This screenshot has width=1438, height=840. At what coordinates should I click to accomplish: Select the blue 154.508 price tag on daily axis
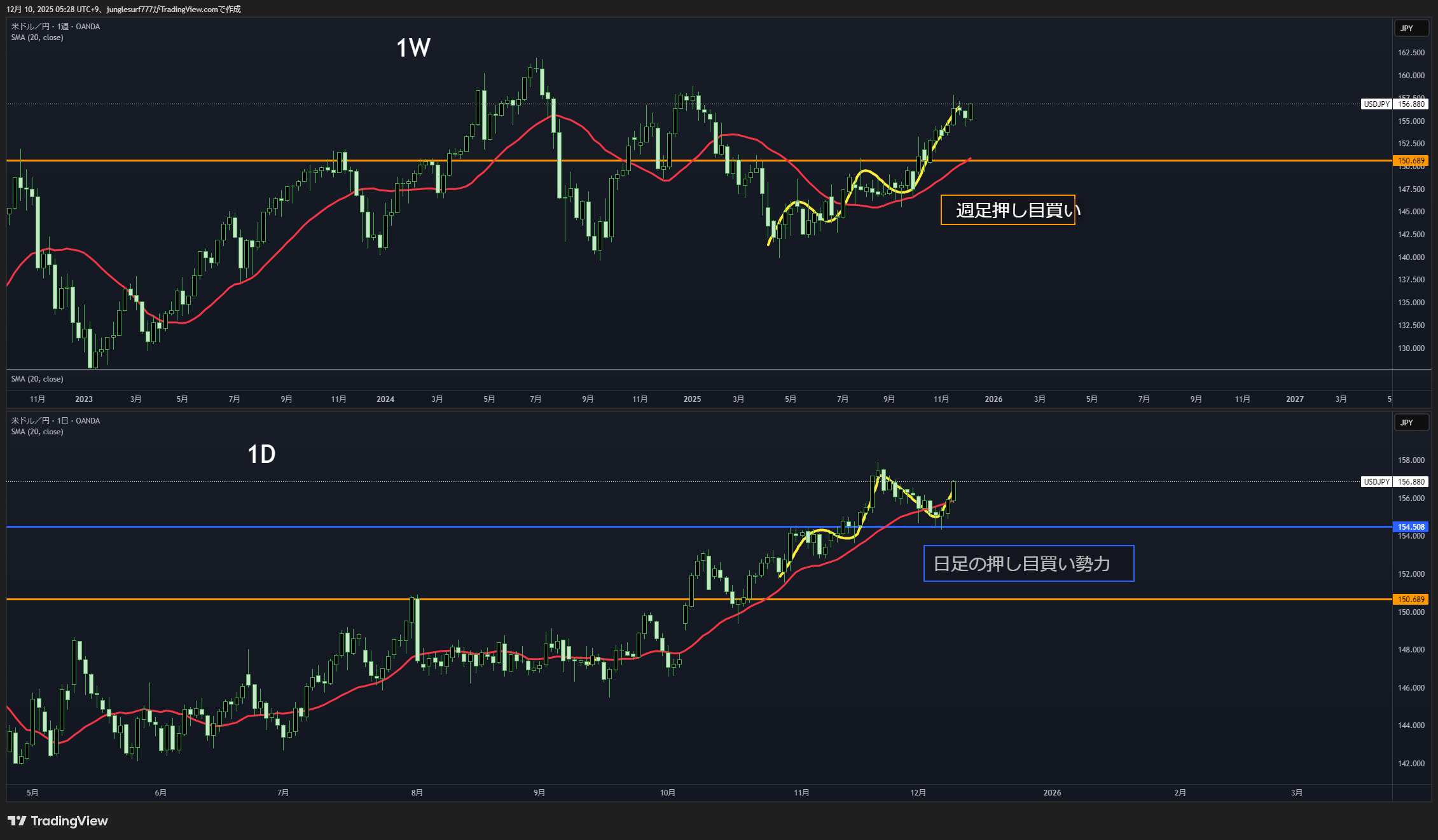point(1410,527)
